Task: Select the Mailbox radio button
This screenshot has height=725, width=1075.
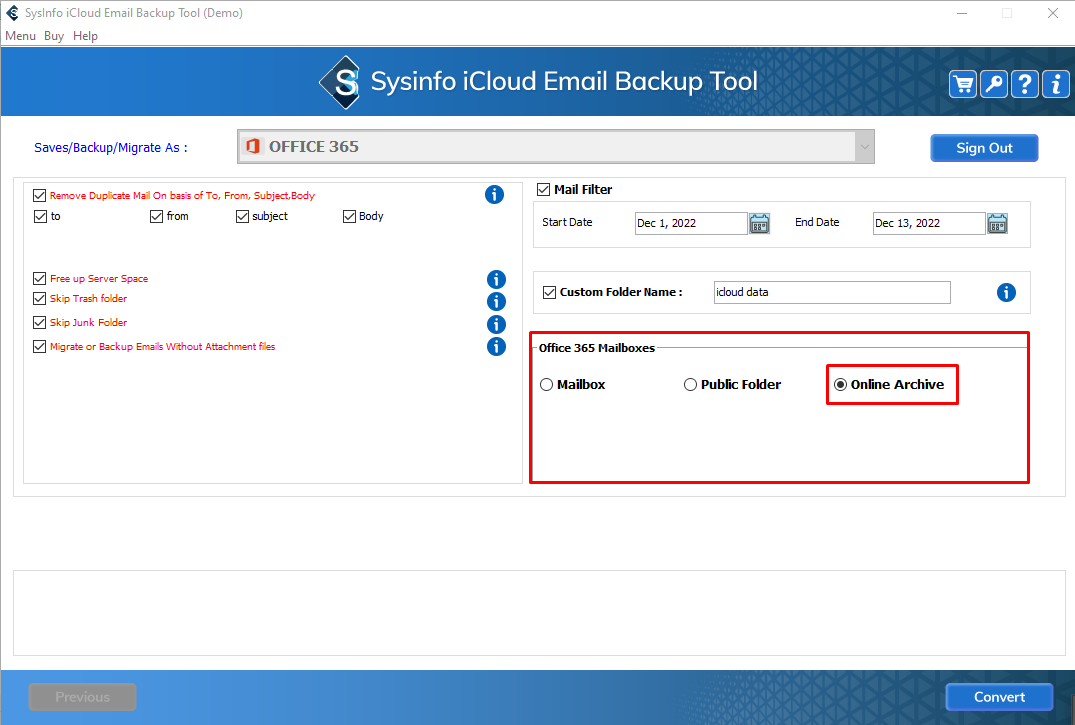Action: (547, 385)
